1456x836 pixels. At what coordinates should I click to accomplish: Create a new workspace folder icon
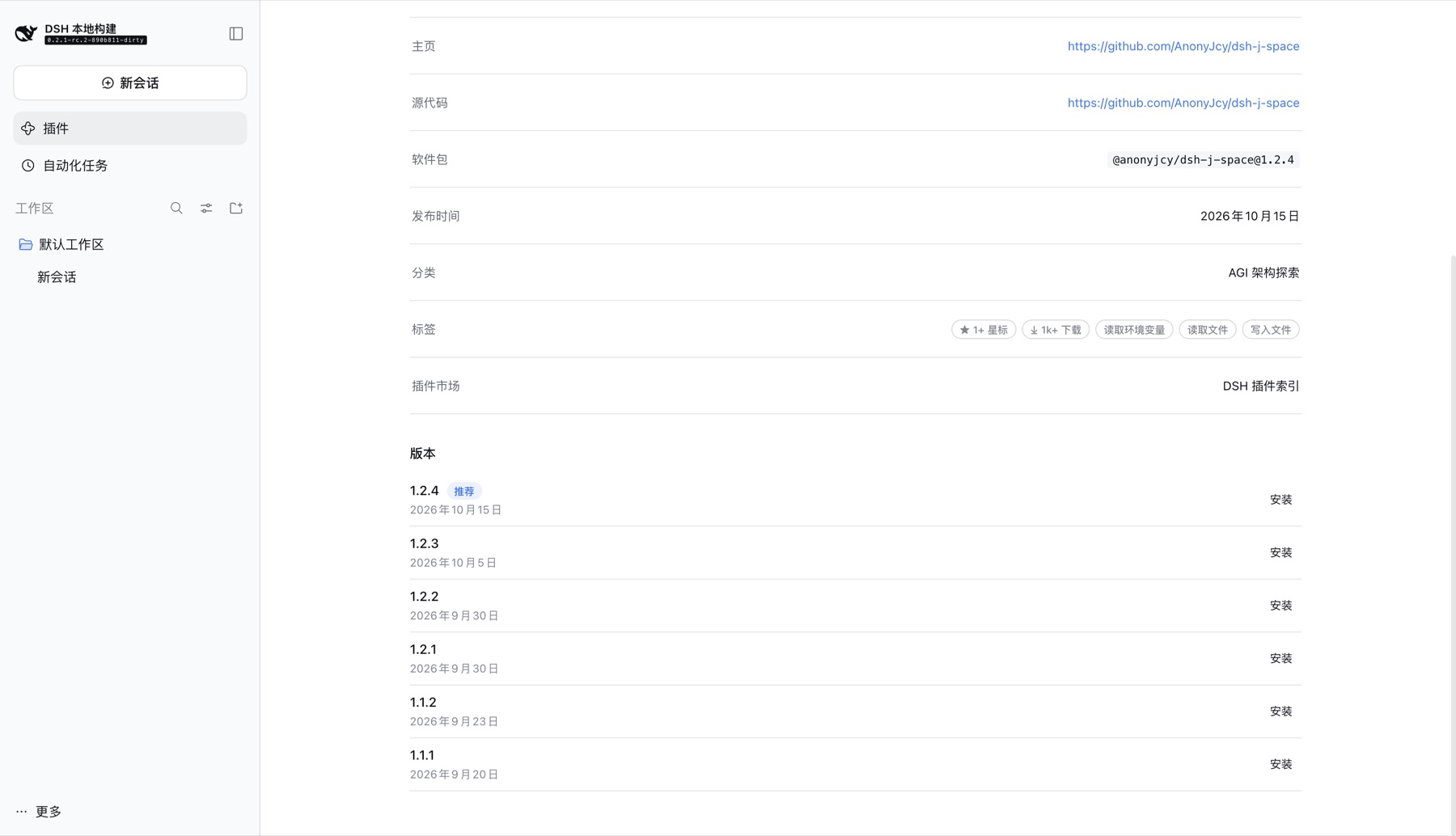pos(236,209)
